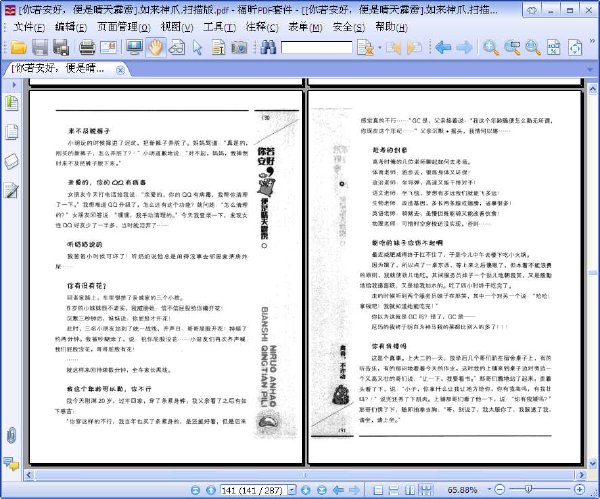Screen dimensions: 600x499
Task: Click the find text input field
Action: click(316, 48)
